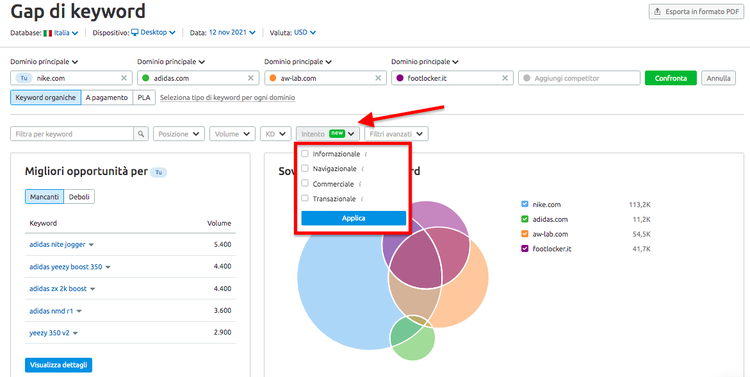Remove aw-lab.com domain with X icon
The image size is (750, 377).
click(378, 78)
